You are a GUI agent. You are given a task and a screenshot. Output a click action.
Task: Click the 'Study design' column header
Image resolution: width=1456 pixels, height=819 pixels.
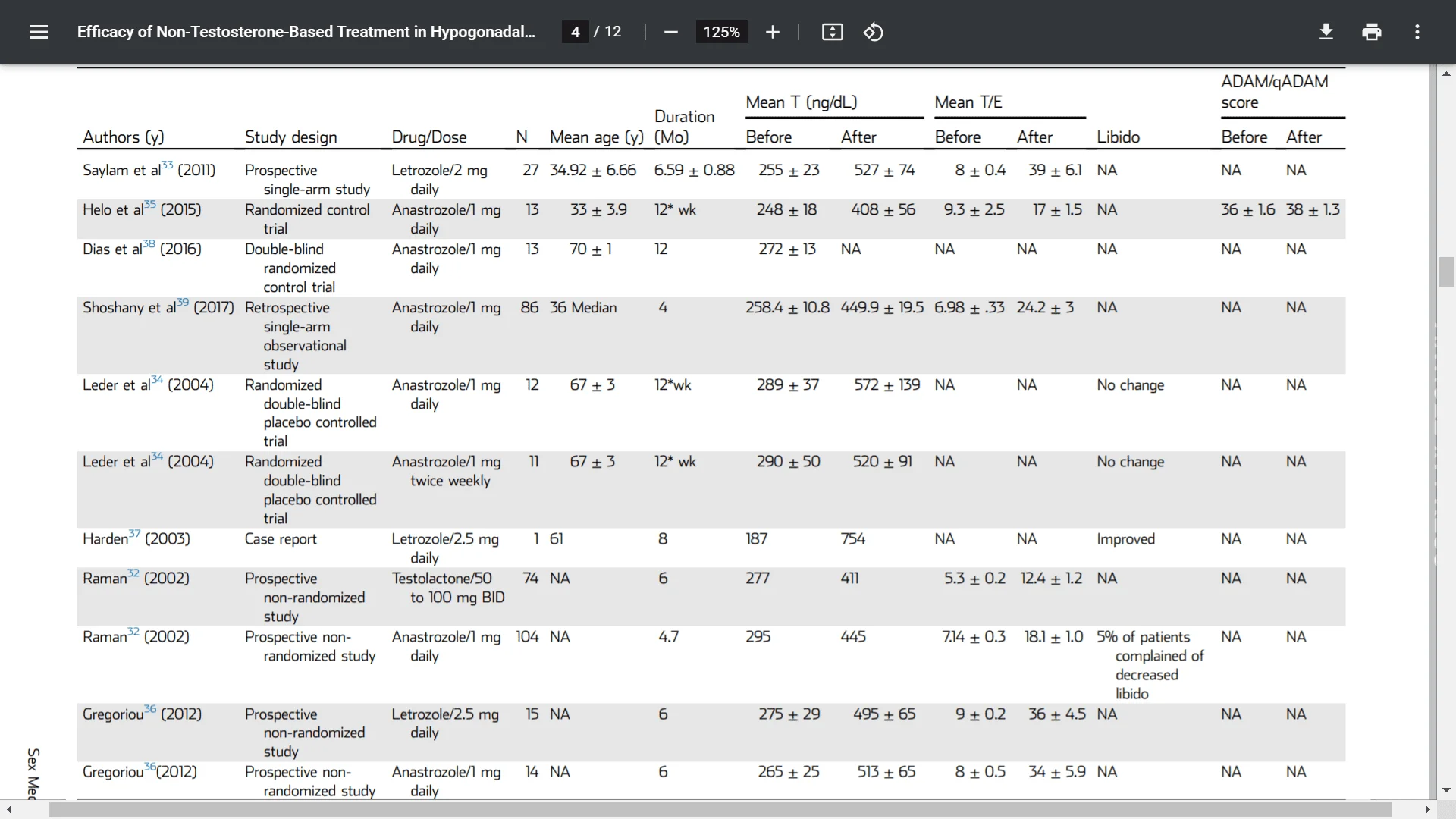point(291,137)
